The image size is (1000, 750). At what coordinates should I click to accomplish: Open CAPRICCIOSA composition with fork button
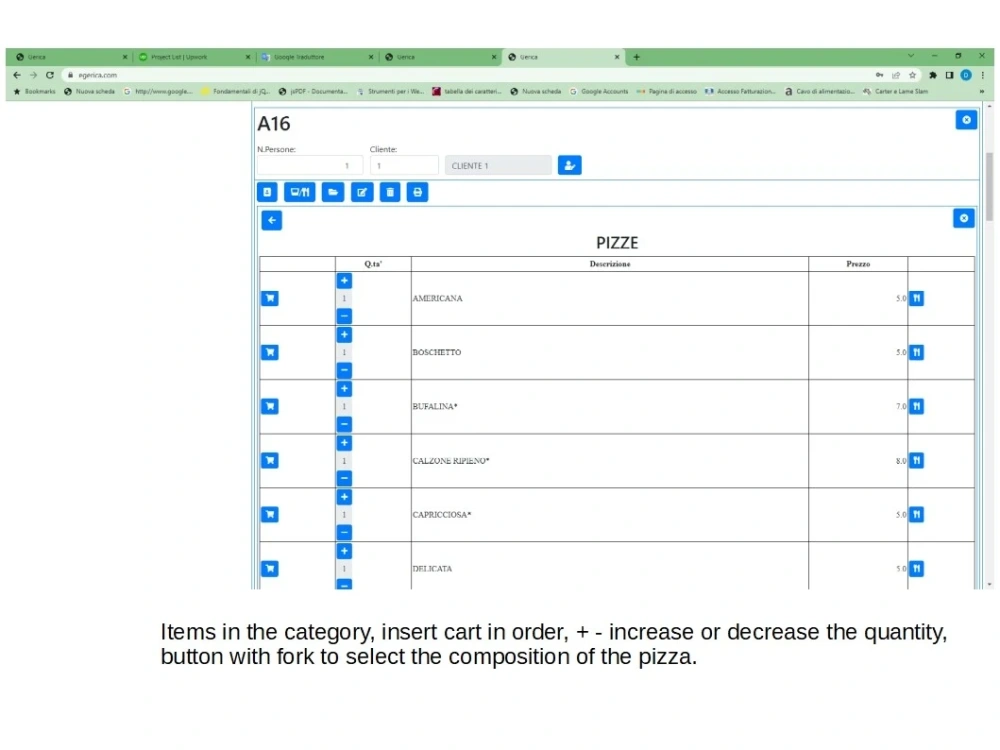tap(916, 515)
